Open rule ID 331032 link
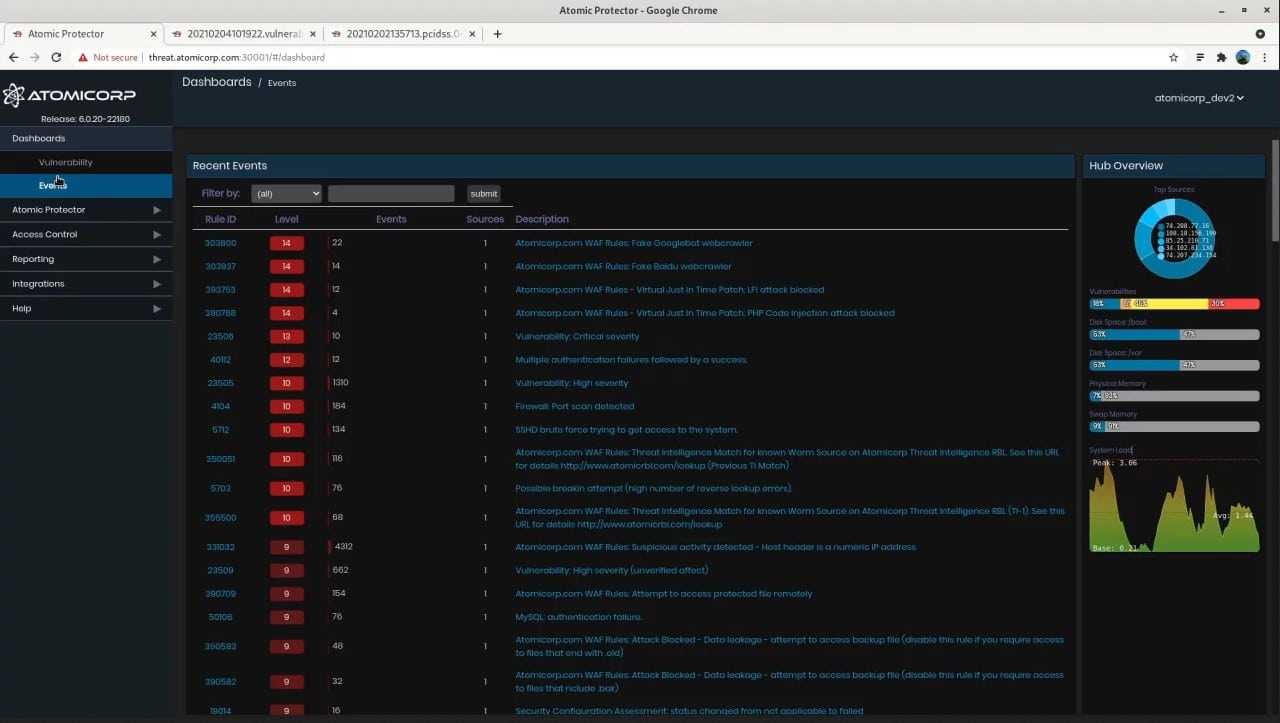The image size is (1280, 723). point(221,547)
